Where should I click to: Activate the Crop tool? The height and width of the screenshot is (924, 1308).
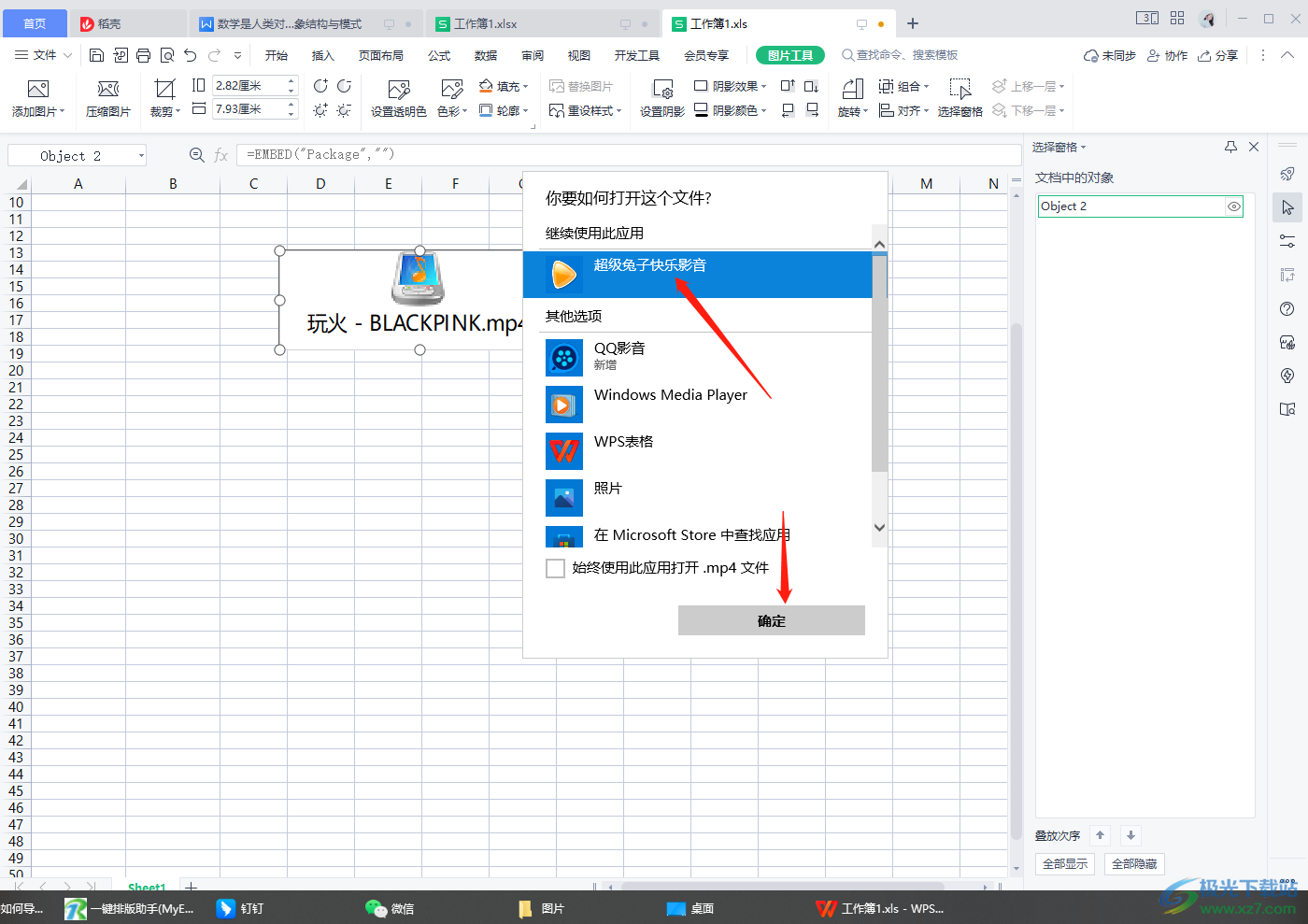(x=164, y=99)
